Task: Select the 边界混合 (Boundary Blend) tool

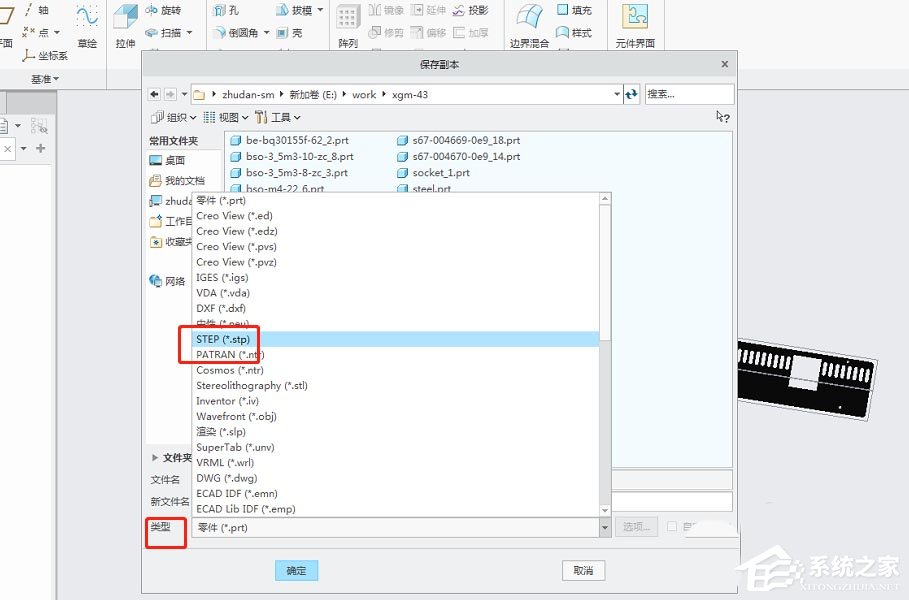Action: [x=529, y=27]
